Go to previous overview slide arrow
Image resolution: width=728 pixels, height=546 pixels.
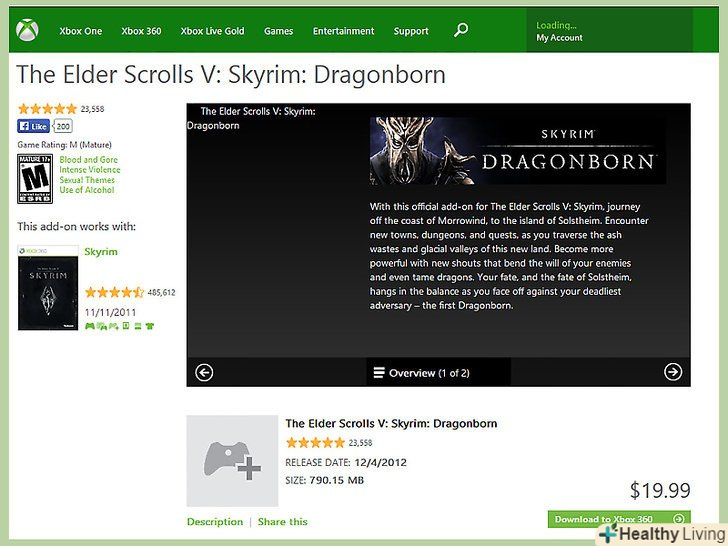pyautogui.click(x=204, y=372)
